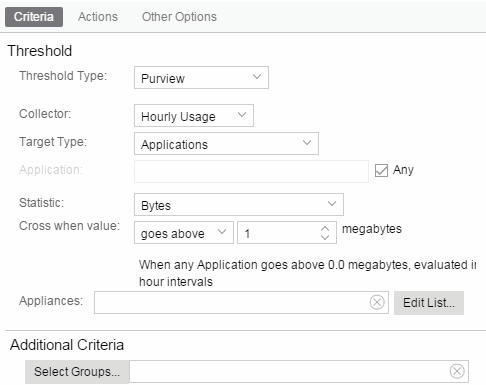Uncheck the Any application checkbox

pos(381,170)
